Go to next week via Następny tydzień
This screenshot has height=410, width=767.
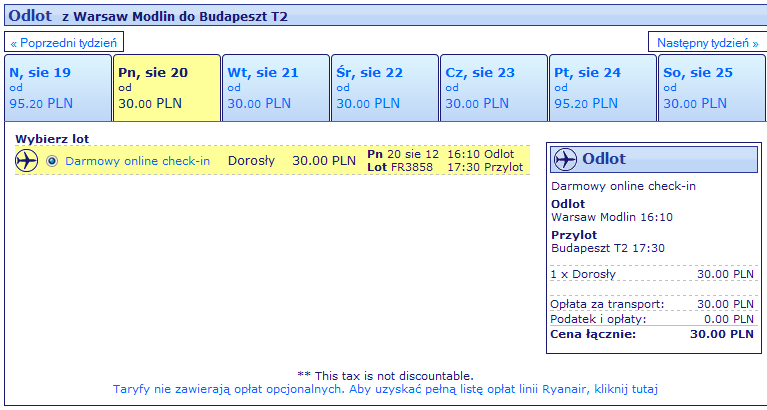705,43
